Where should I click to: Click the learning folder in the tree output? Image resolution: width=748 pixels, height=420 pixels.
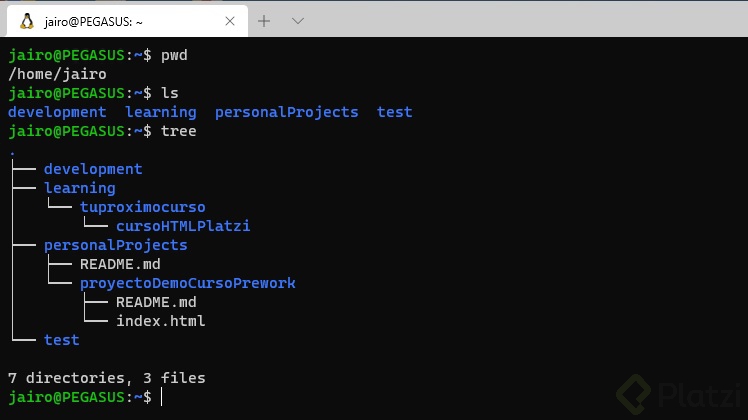[80, 188]
